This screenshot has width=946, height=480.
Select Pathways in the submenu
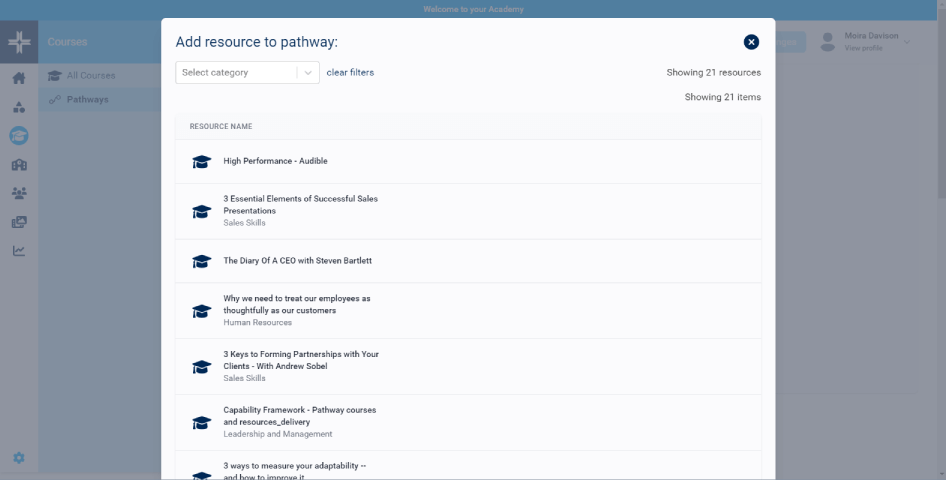coord(88,99)
